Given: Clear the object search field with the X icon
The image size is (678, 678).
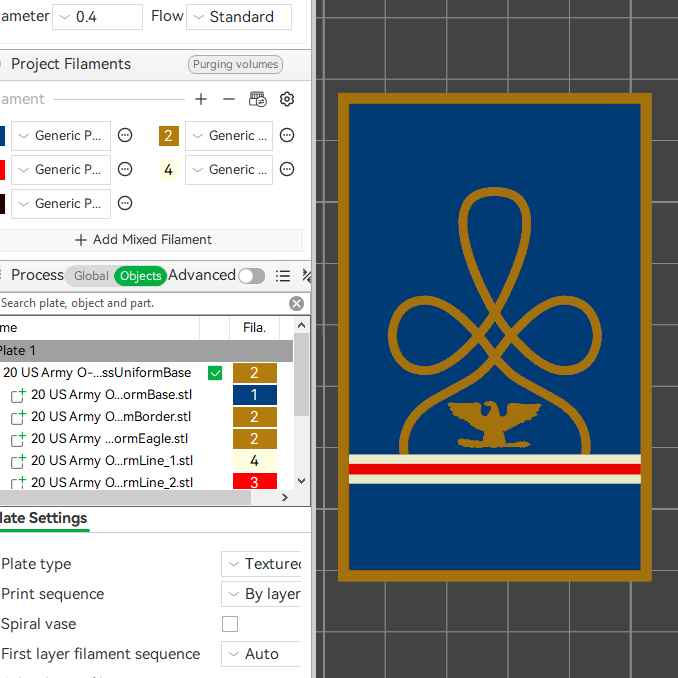Looking at the screenshot, I should point(296,304).
